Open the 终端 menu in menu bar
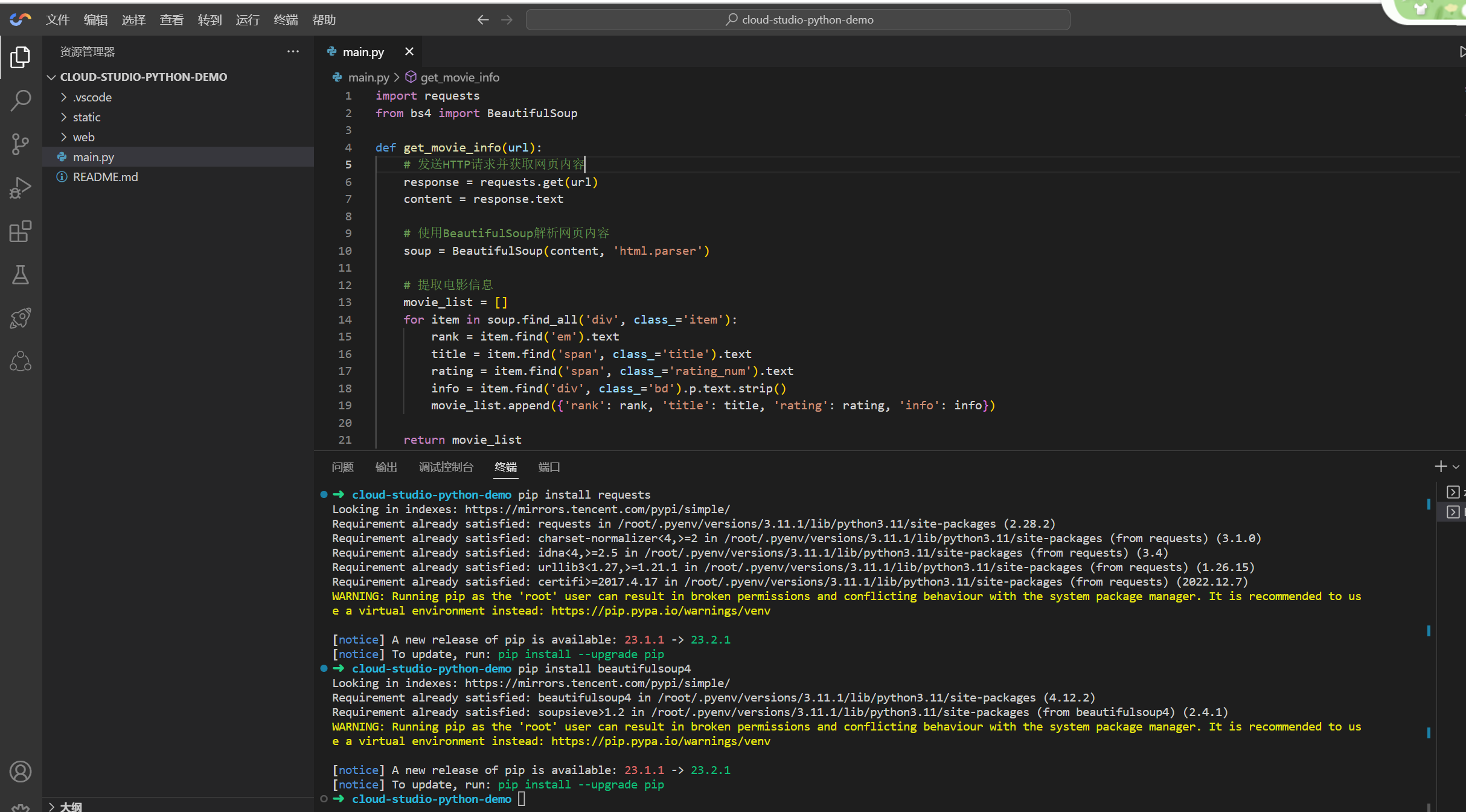 pyautogui.click(x=286, y=20)
